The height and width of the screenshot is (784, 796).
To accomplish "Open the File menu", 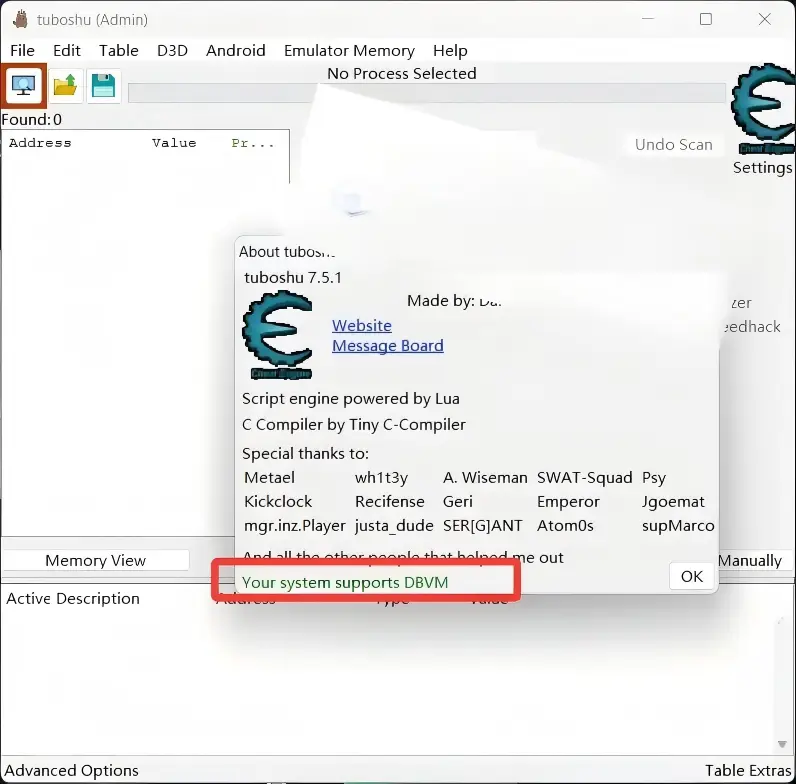I will coord(22,51).
